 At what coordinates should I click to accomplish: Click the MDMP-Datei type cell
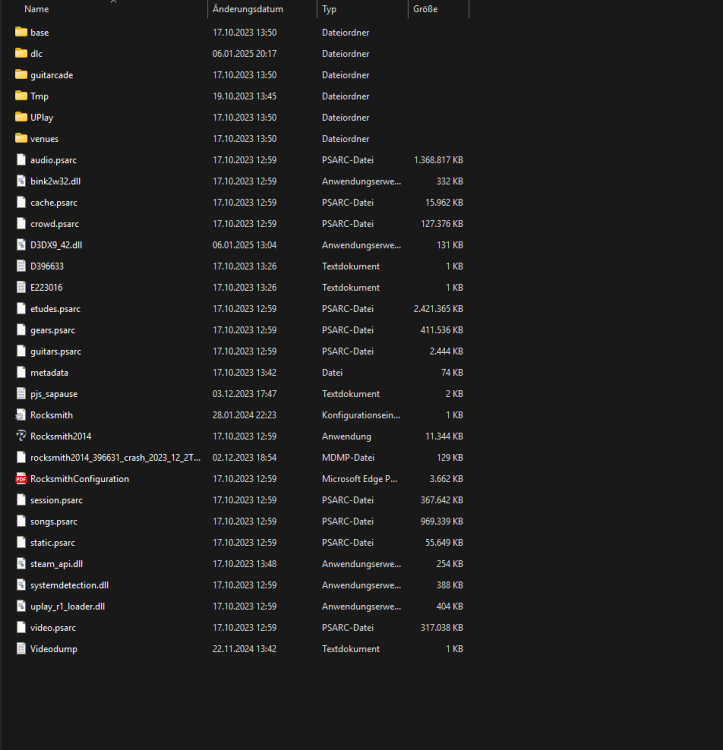pos(348,457)
